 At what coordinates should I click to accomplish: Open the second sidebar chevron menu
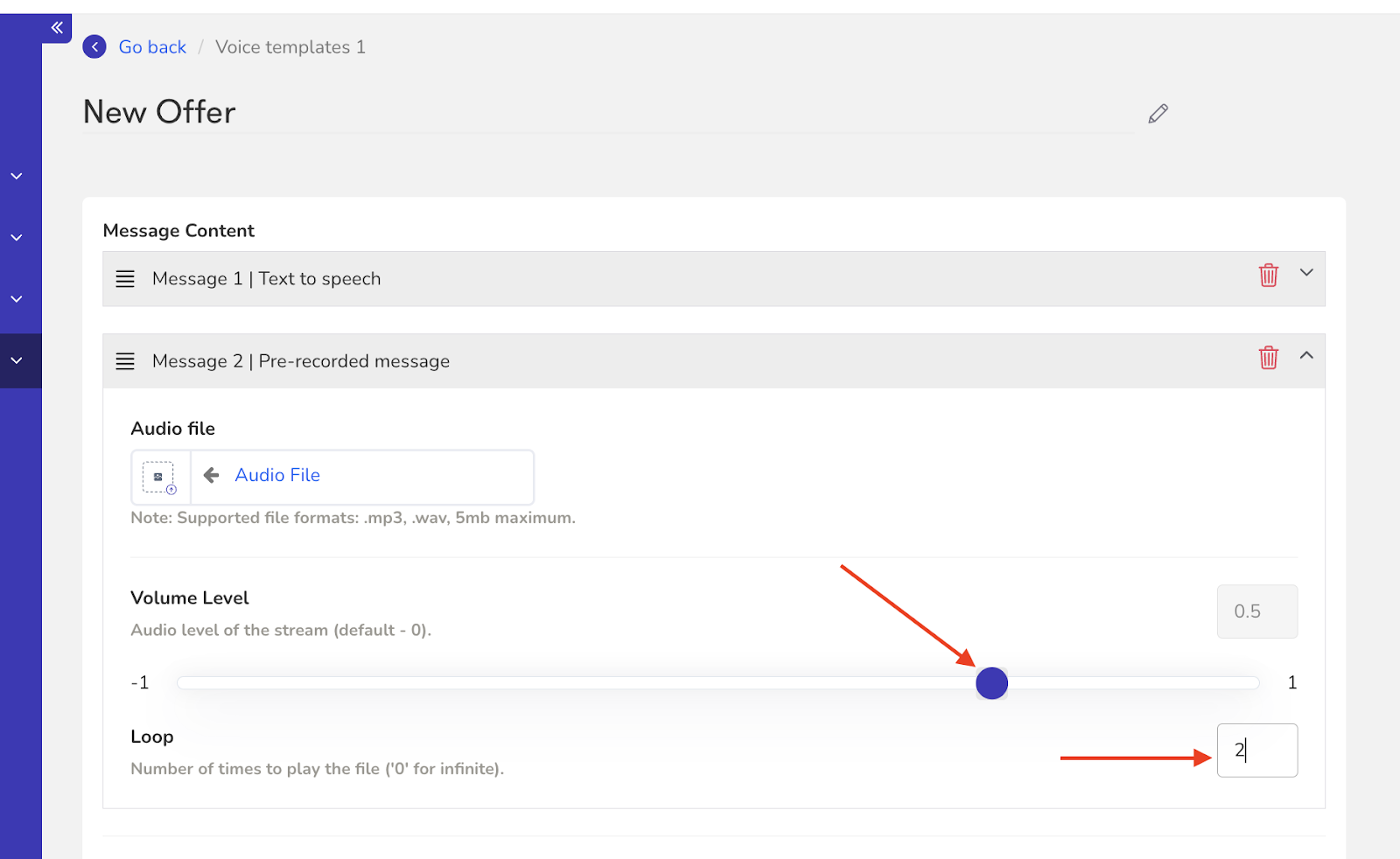(17, 236)
